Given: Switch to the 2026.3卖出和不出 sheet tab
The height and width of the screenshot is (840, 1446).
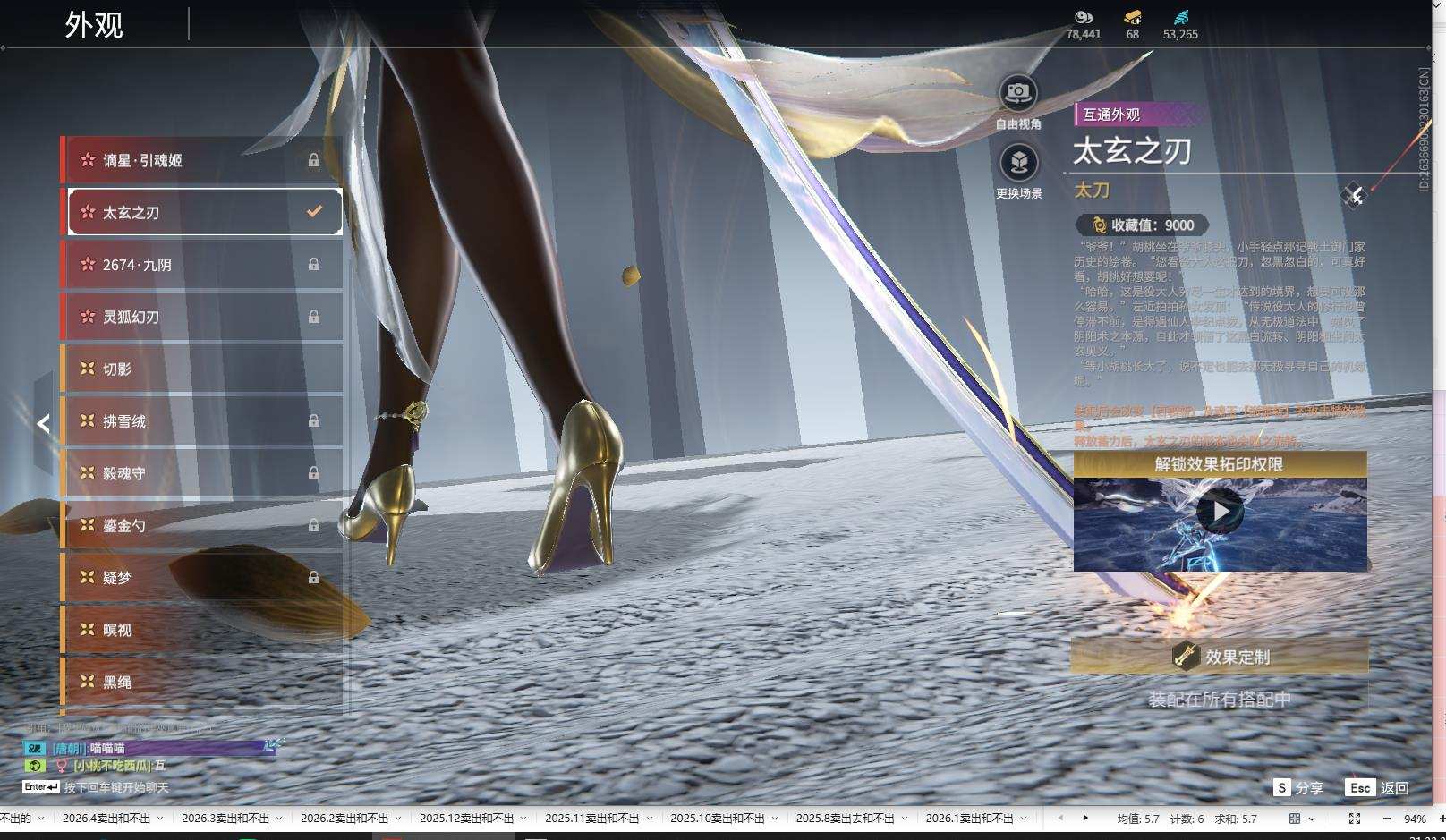Looking at the screenshot, I should click(x=225, y=819).
